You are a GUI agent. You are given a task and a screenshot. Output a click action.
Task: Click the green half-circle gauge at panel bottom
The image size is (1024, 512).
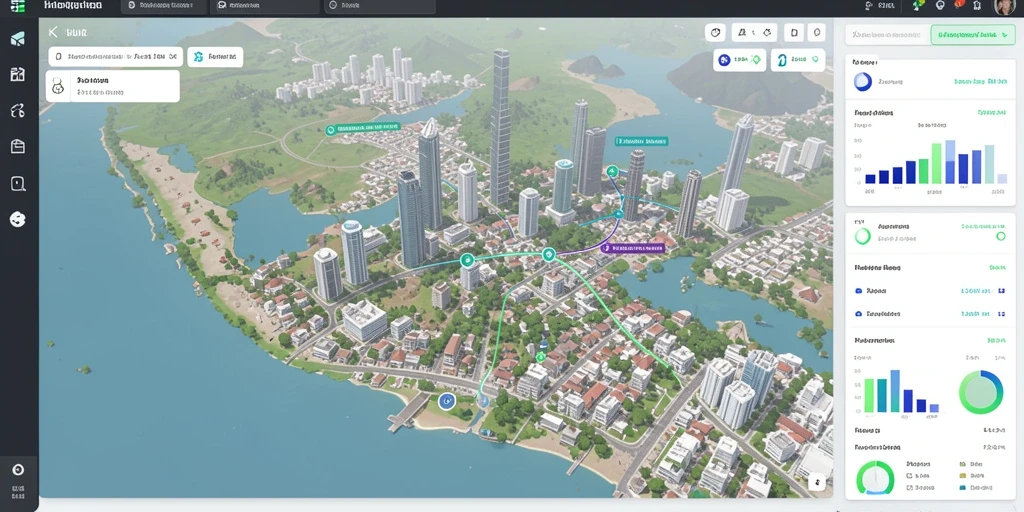(875, 477)
